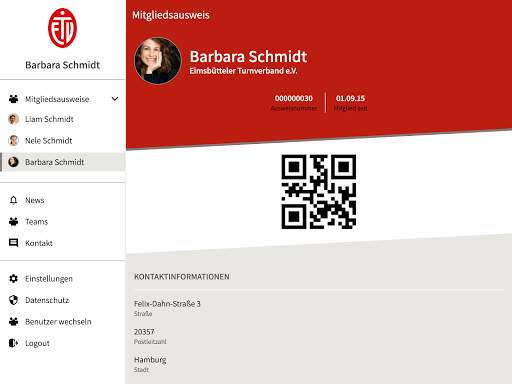Click the KONTAKTINFORMATIONEN heading

(x=182, y=277)
